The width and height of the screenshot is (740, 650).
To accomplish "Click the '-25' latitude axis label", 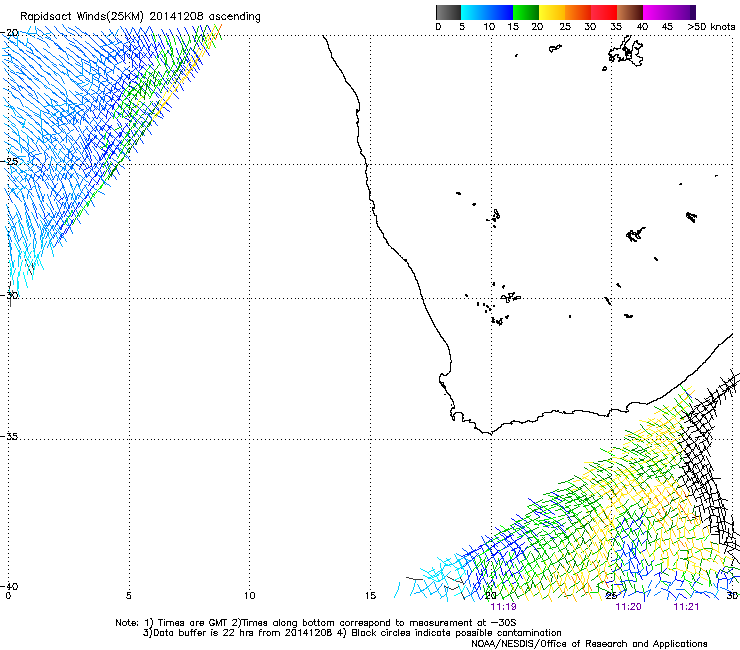I will 10,161.
